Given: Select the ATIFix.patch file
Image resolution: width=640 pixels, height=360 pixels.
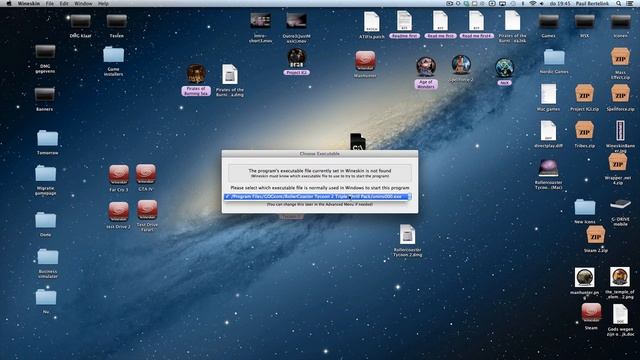Looking at the screenshot, I should click(x=371, y=22).
